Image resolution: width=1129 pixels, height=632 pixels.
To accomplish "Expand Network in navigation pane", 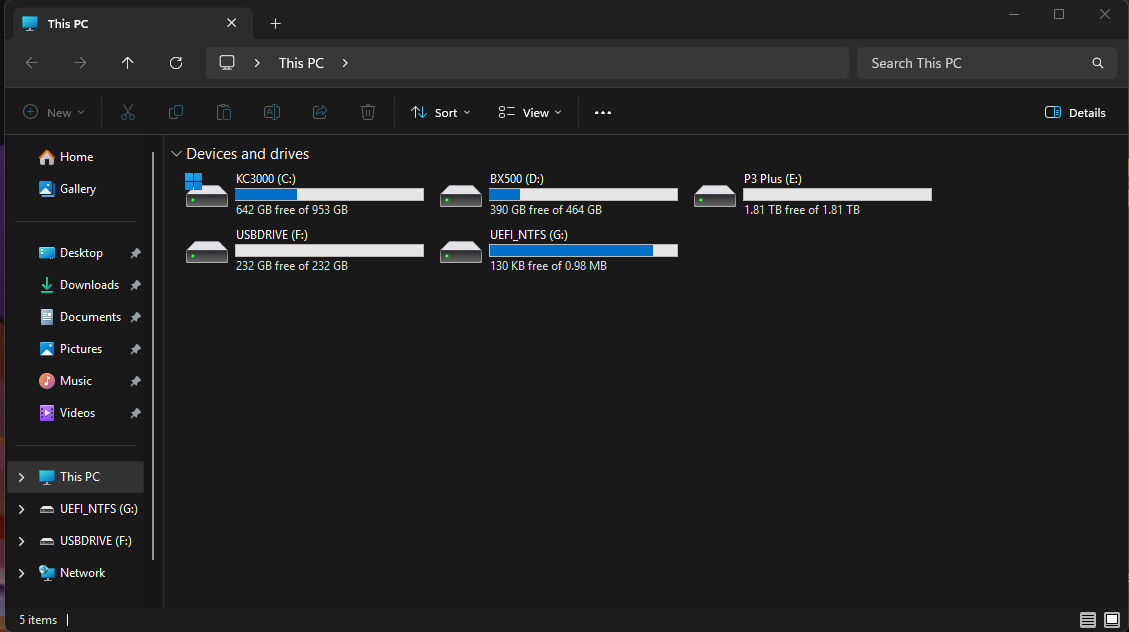I will [x=22, y=573].
